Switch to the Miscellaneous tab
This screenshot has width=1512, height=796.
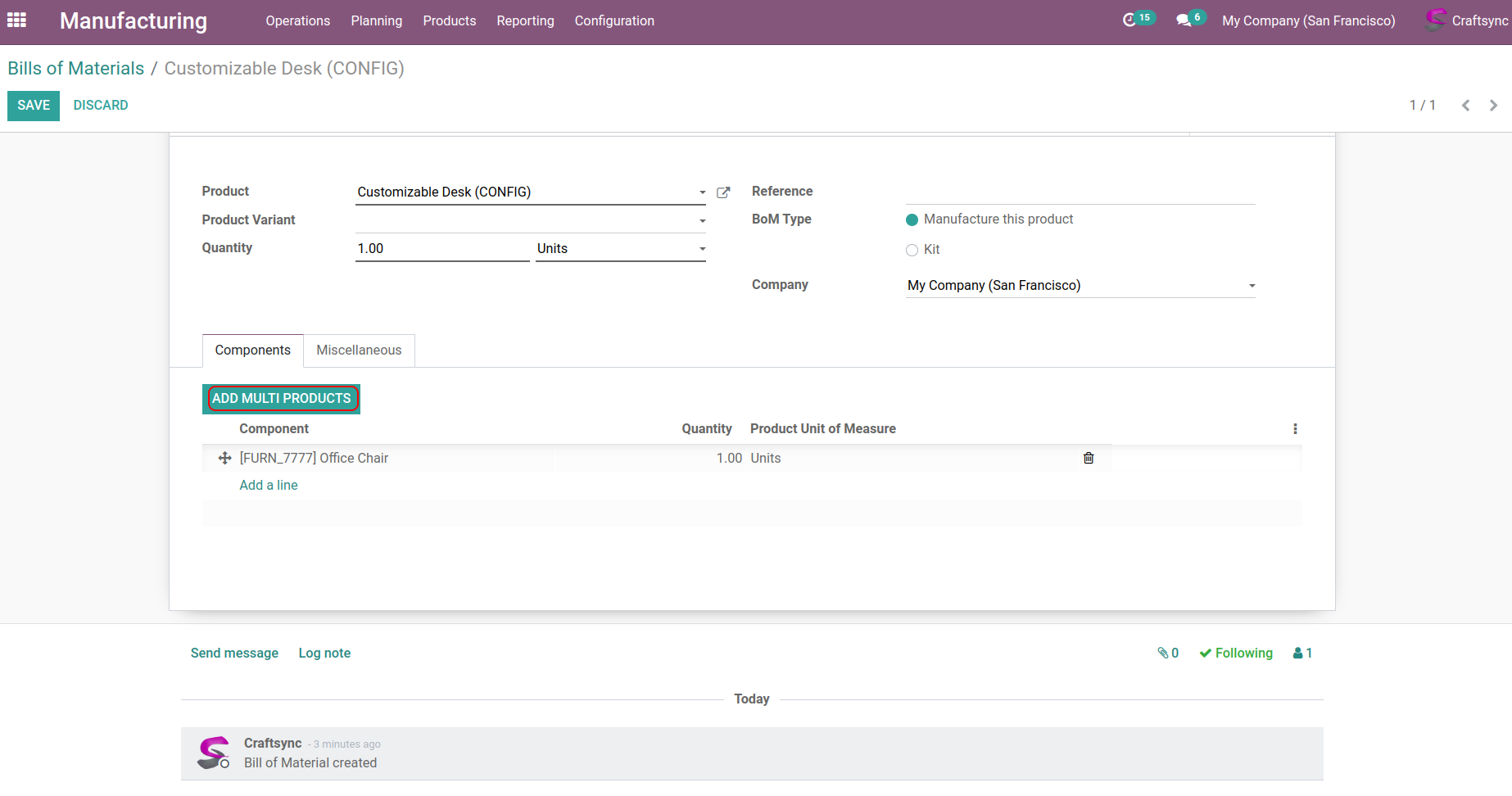click(359, 351)
